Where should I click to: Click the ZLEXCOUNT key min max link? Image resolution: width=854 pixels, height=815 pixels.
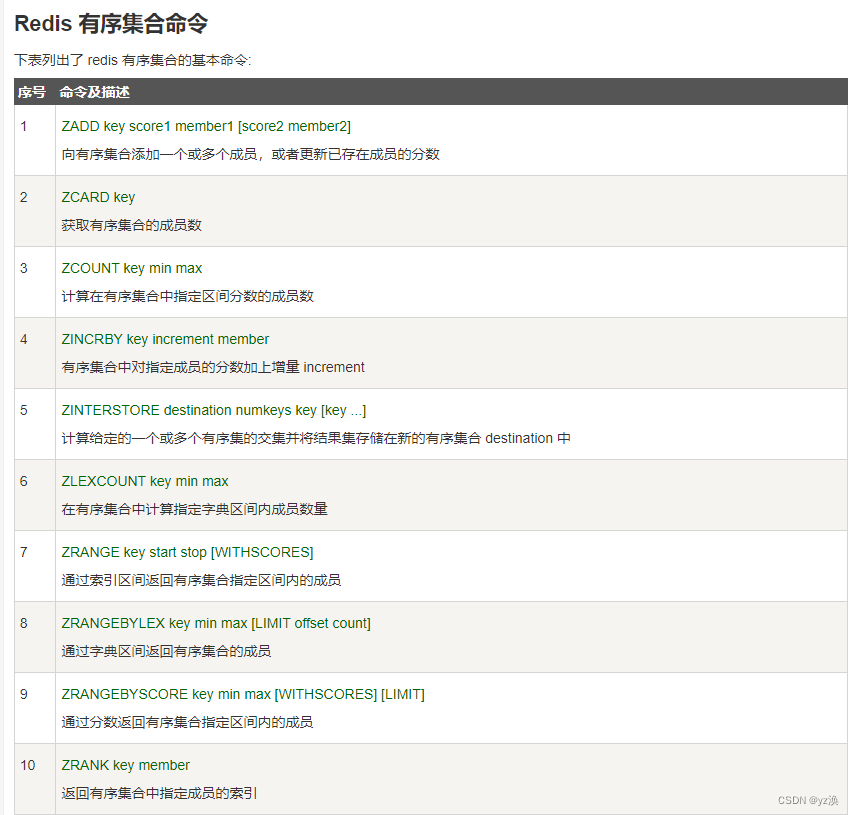(144, 481)
